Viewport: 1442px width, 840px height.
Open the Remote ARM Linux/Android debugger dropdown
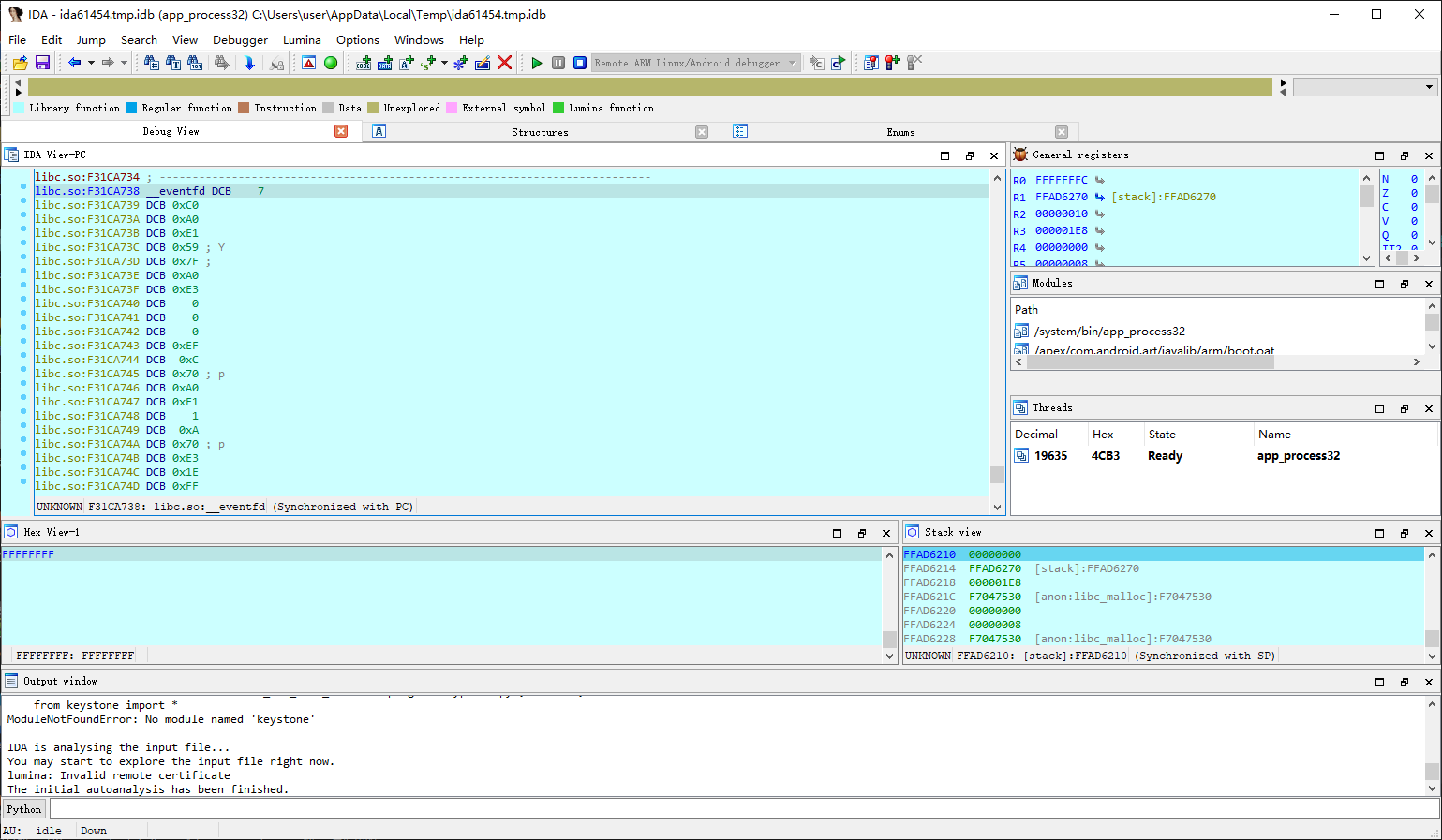point(695,63)
